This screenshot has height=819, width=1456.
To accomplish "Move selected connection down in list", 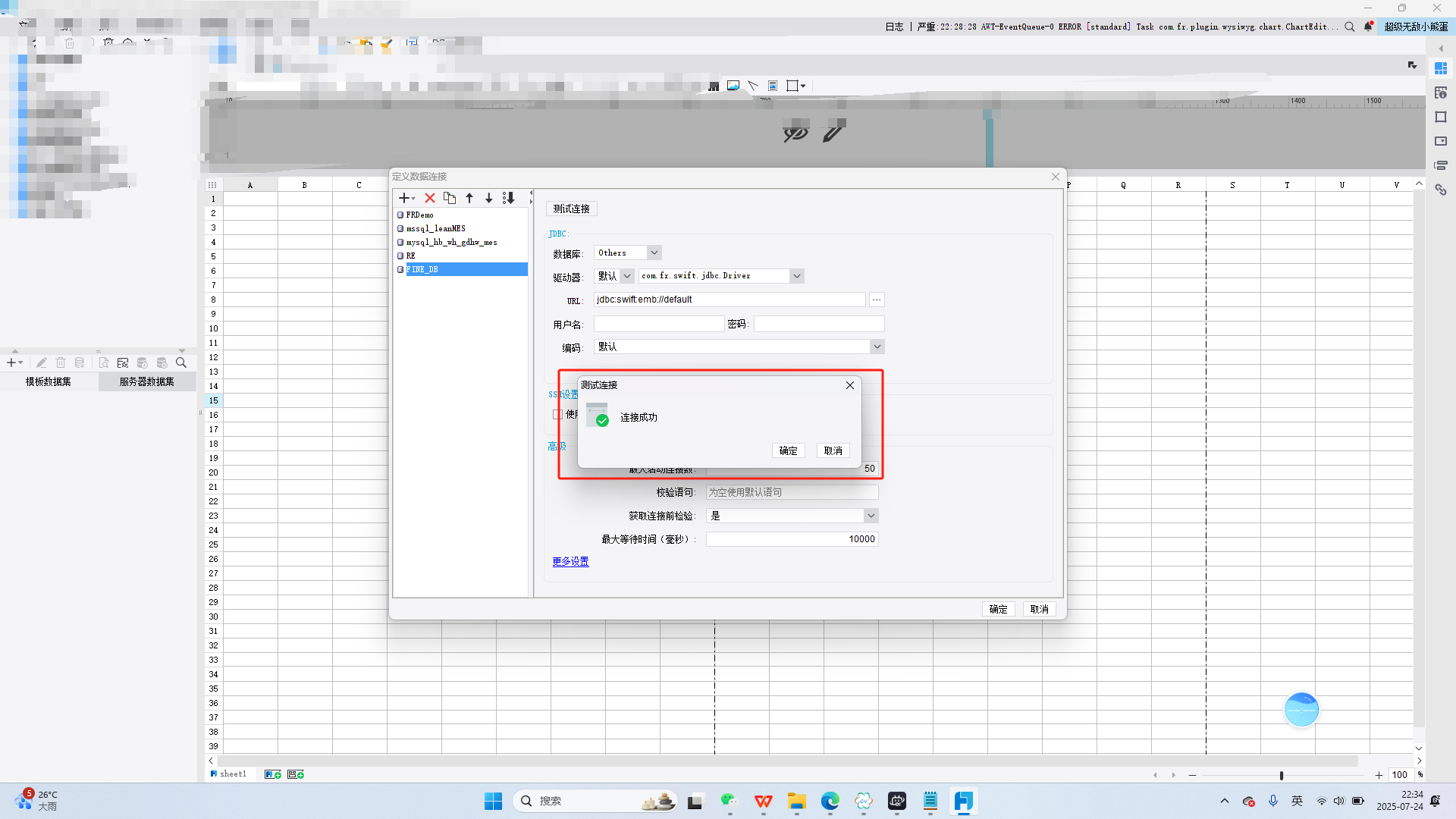I will pyautogui.click(x=489, y=198).
